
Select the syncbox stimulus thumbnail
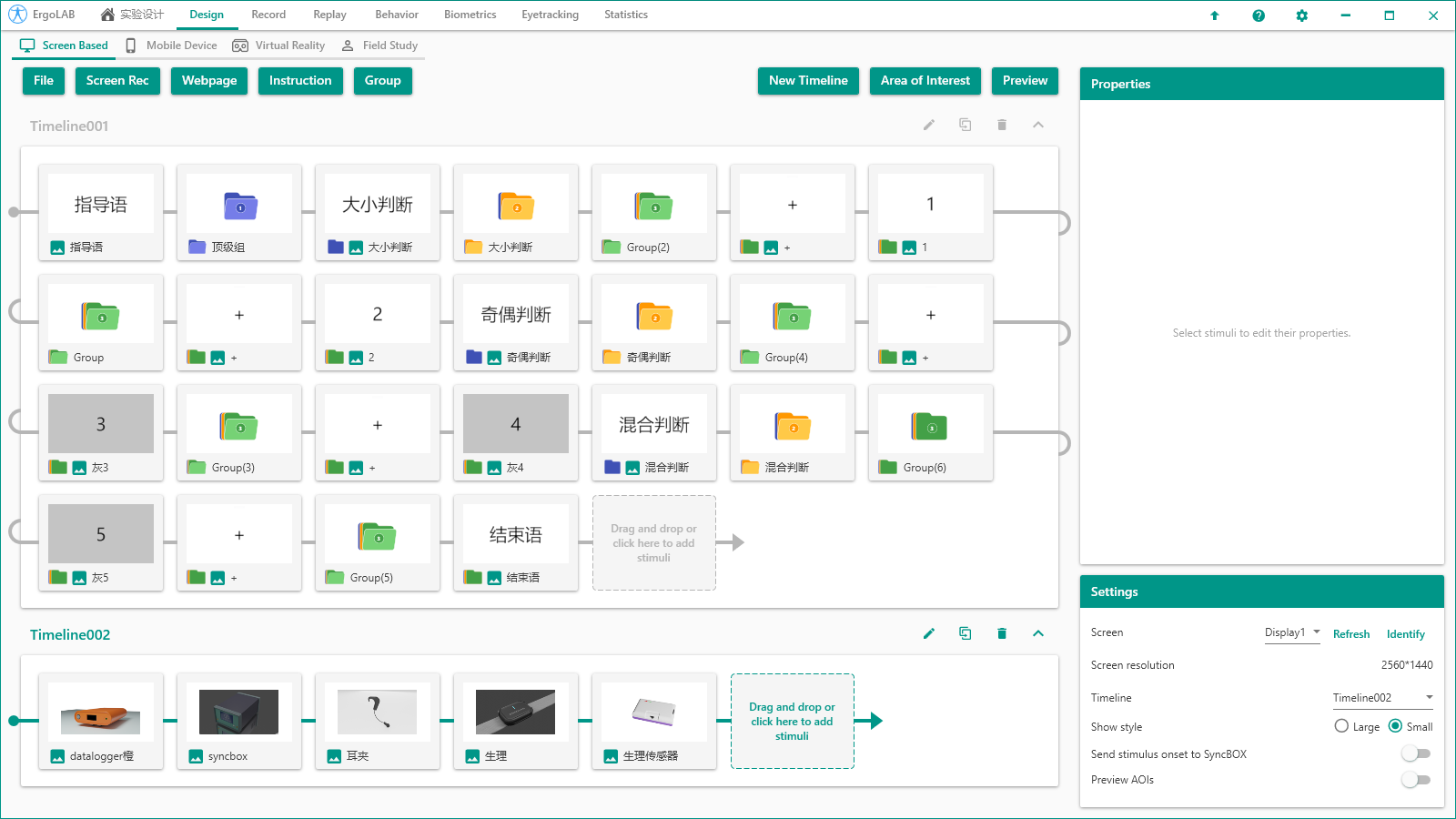click(x=239, y=713)
